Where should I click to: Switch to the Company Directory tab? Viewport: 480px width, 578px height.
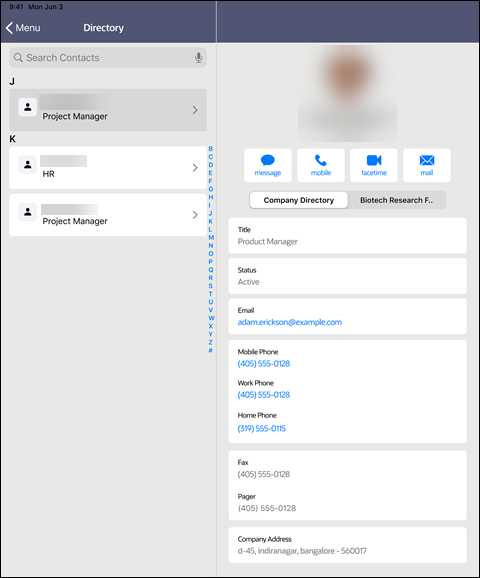[299, 200]
